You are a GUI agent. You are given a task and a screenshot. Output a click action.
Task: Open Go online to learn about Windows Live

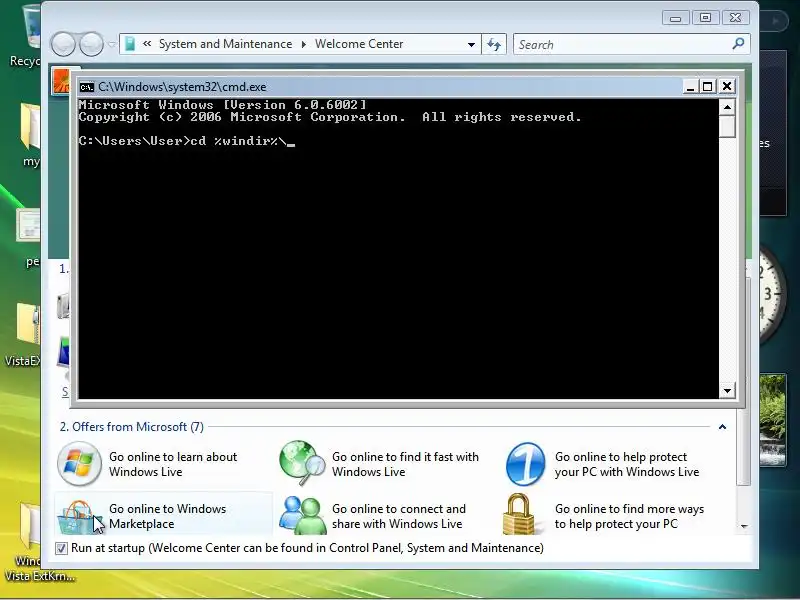tap(173, 464)
